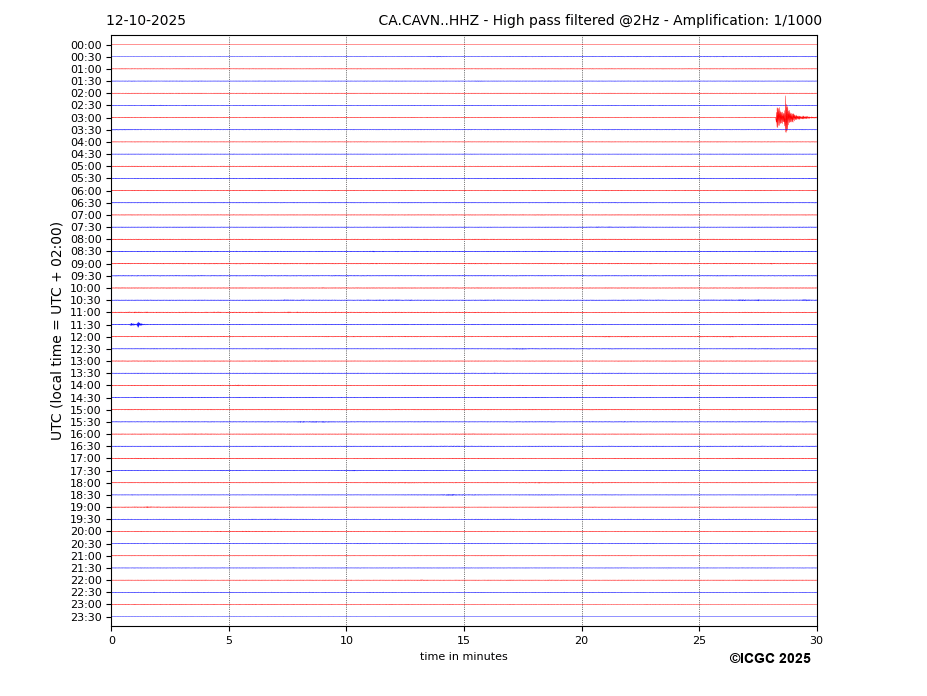Pick the 23:30 row time label
Image resolution: width=927 pixels, height=696 pixels.
[x=86, y=617]
